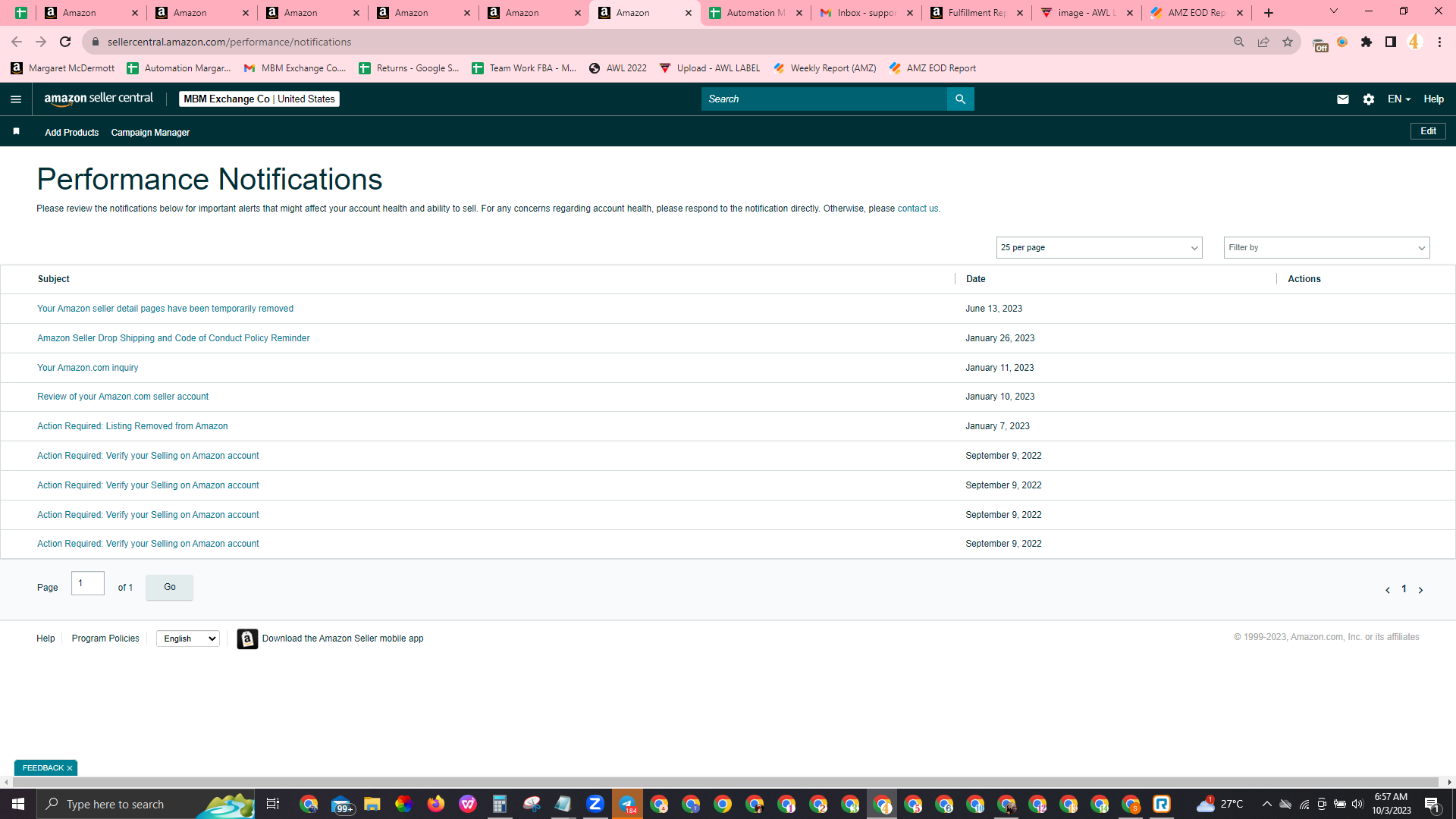Click the Amazon Seller Central logo
Image resolution: width=1456 pixels, height=819 pixels.
(99, 99)
